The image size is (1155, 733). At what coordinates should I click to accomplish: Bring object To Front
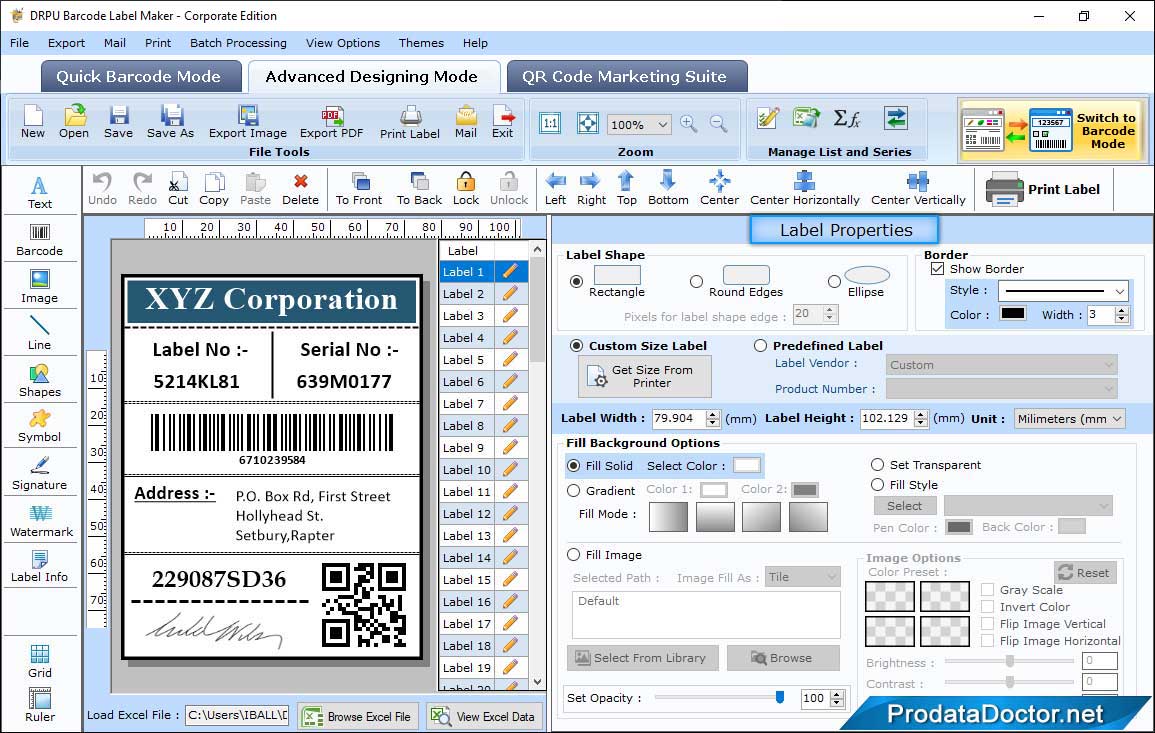click(x=359, y=189)
